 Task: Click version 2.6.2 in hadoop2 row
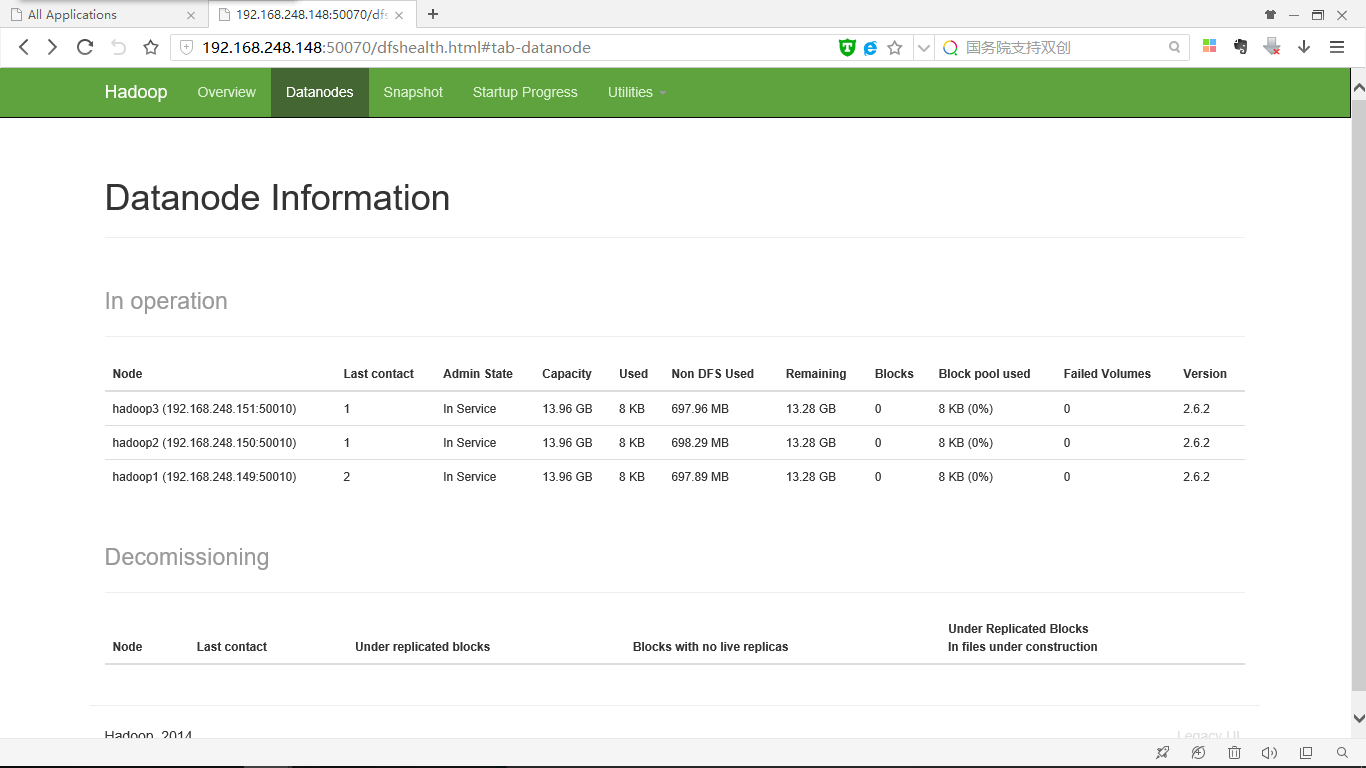pos(1196,443)
